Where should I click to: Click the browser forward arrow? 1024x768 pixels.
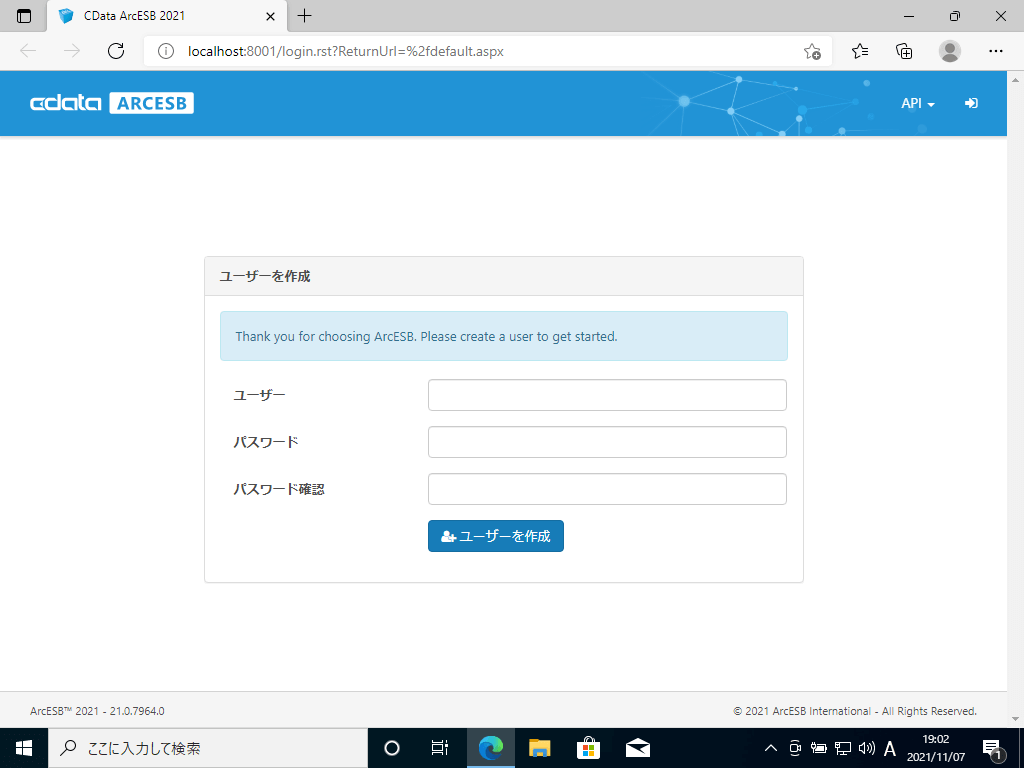[x=72, y=51]
